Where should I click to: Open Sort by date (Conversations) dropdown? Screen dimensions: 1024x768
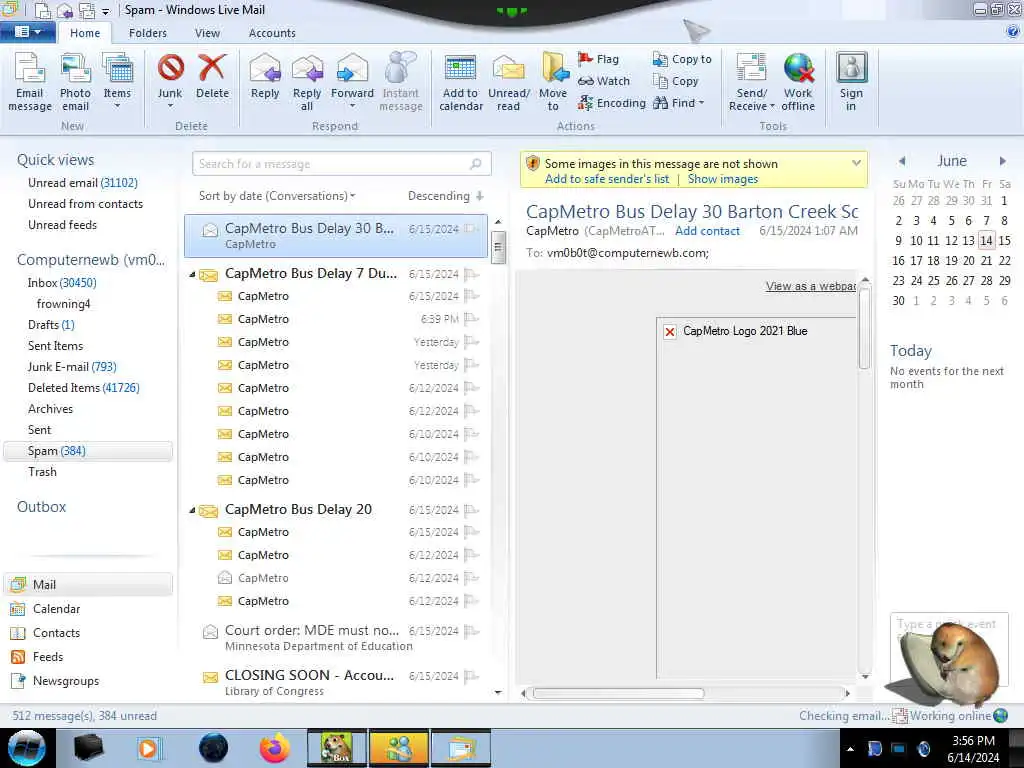(x=277, y=196)
